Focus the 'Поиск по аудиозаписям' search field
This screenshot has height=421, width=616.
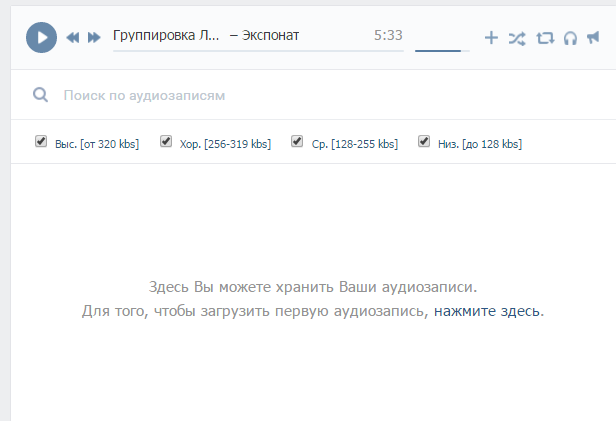coord(300,96)
